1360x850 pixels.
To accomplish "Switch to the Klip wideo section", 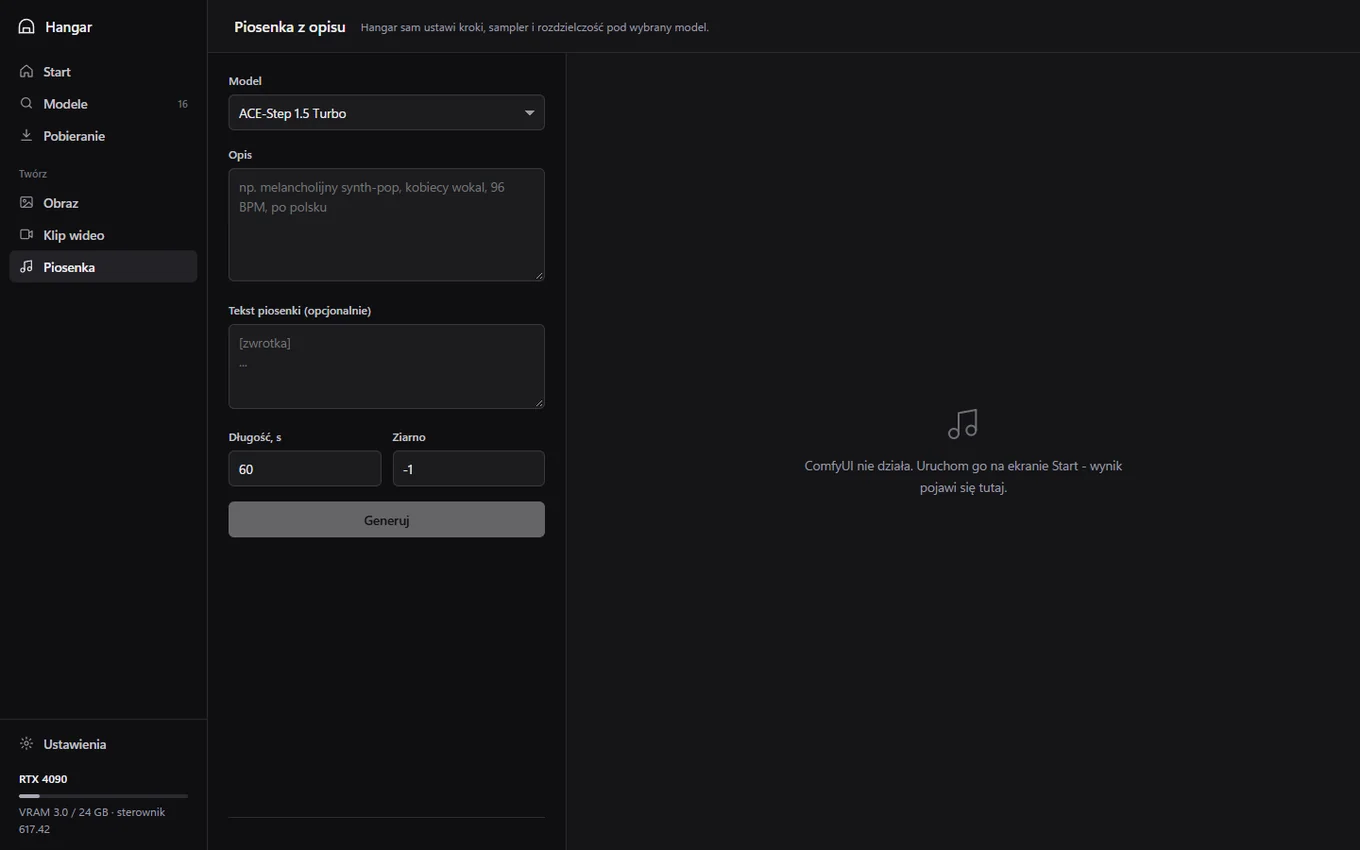I will point(103,235).
